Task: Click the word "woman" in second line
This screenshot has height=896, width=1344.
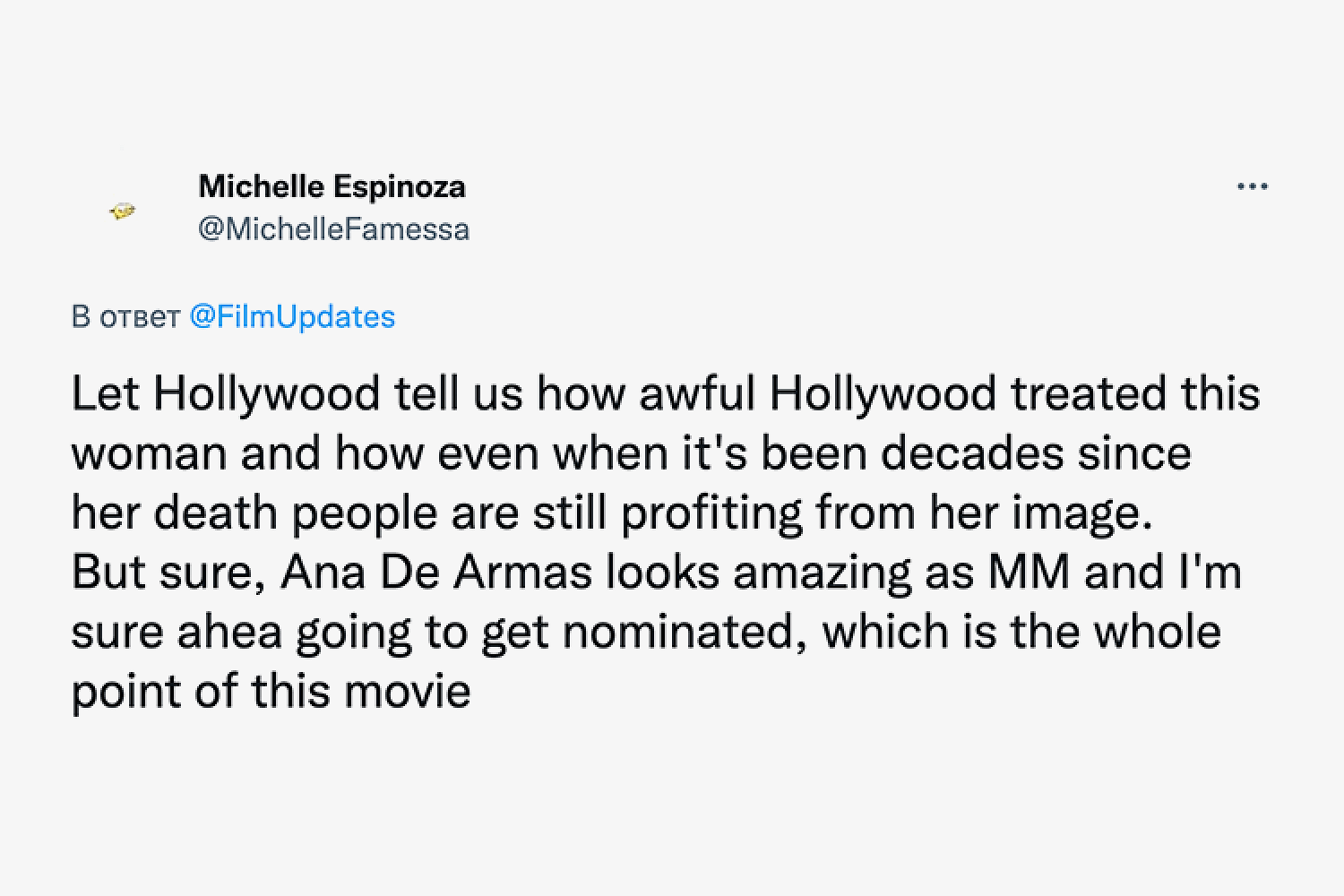Action: [x=149, y=454]
